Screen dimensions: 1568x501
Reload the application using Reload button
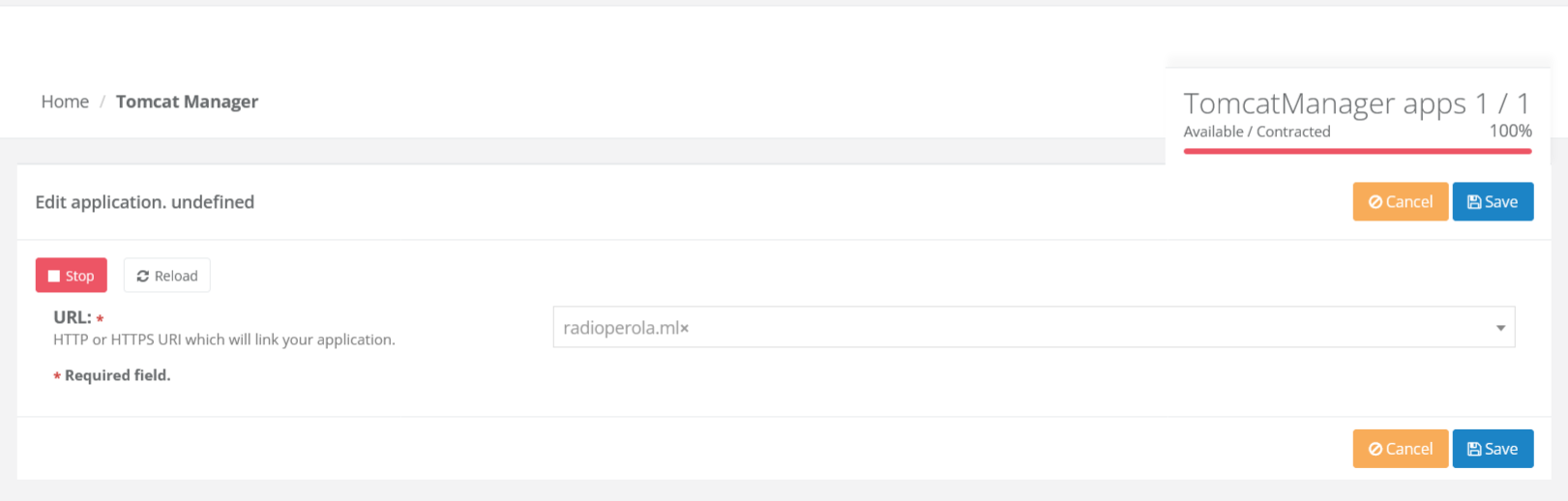(x=166, y=276)
